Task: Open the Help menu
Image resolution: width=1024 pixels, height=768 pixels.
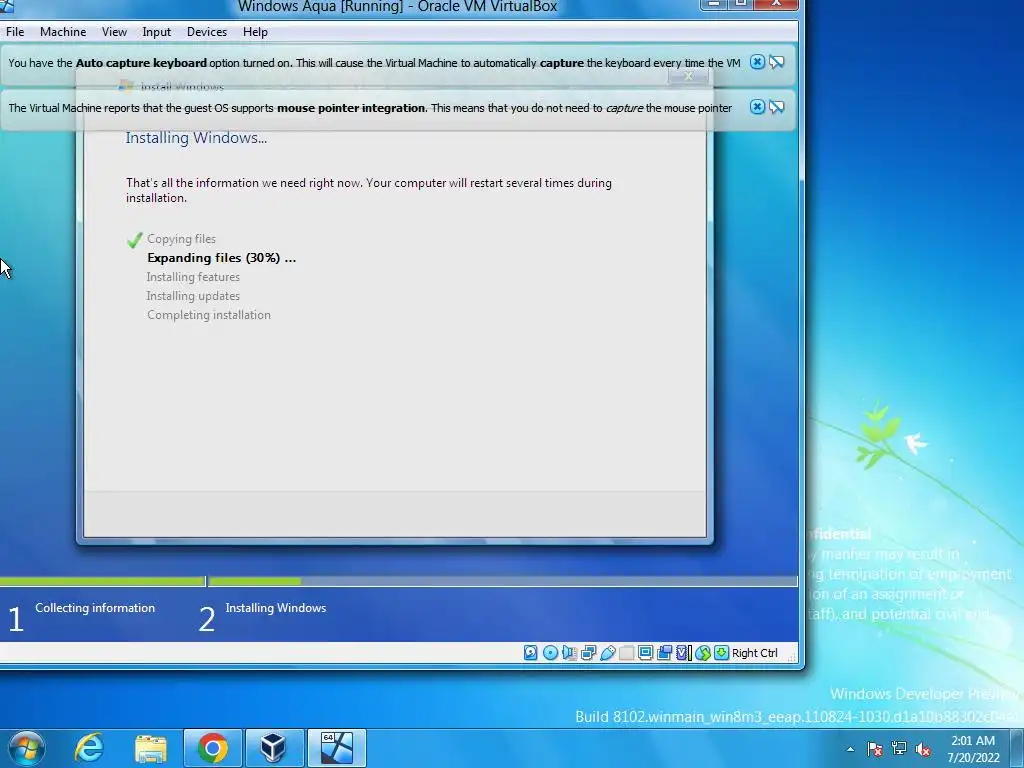Action: (x=255, y=31)
